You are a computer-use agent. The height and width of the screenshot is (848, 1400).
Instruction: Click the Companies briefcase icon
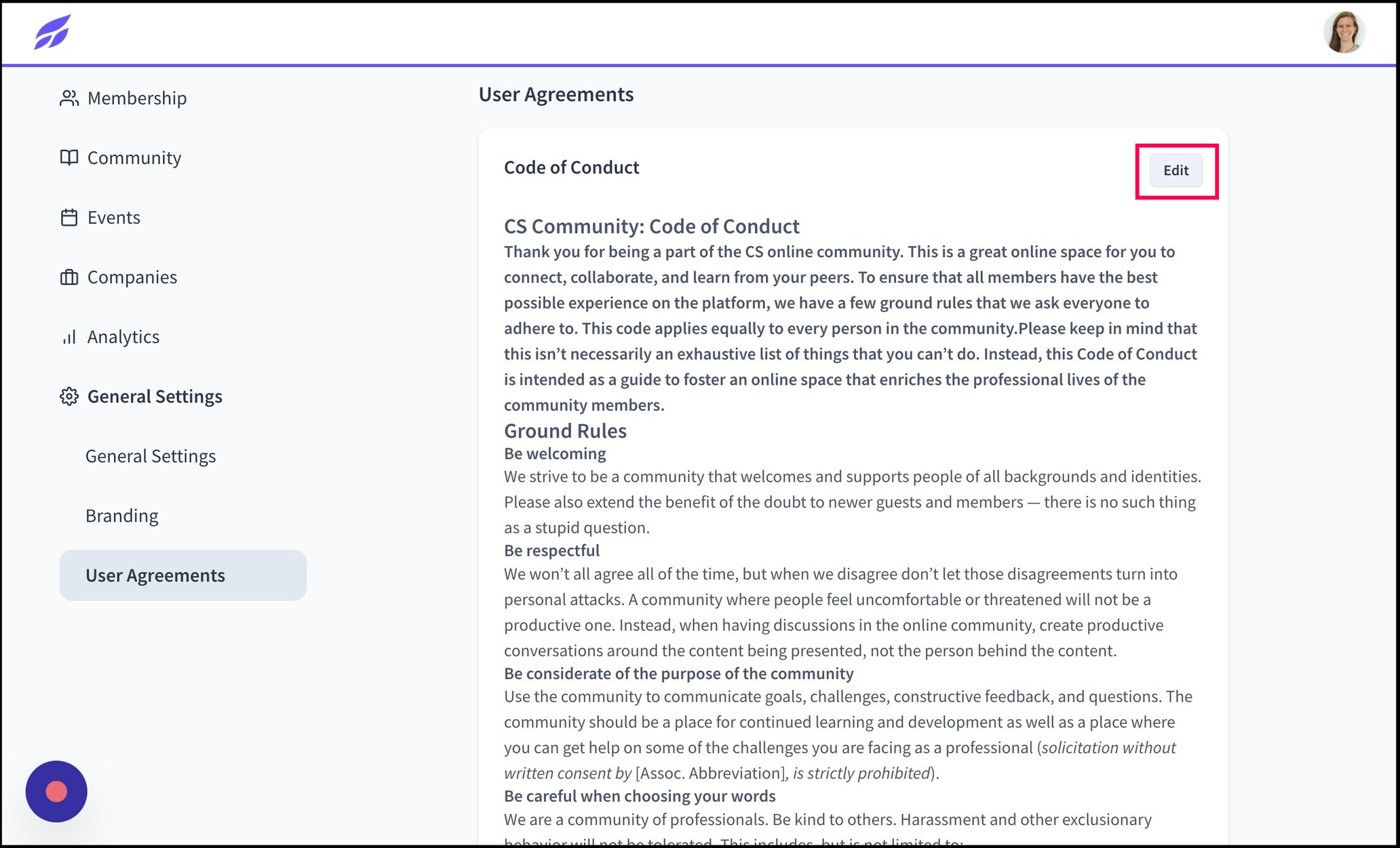[69, 277]
